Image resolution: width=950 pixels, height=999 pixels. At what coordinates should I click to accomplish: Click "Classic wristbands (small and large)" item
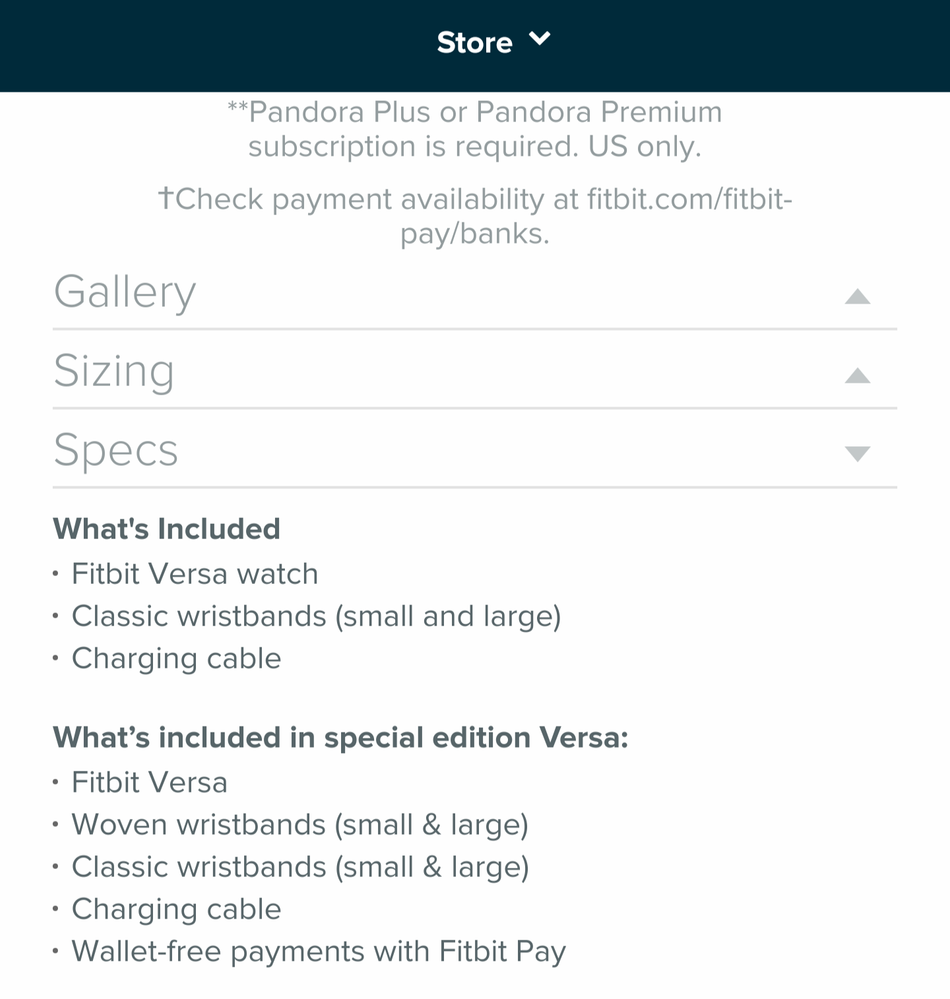(316, 616)
